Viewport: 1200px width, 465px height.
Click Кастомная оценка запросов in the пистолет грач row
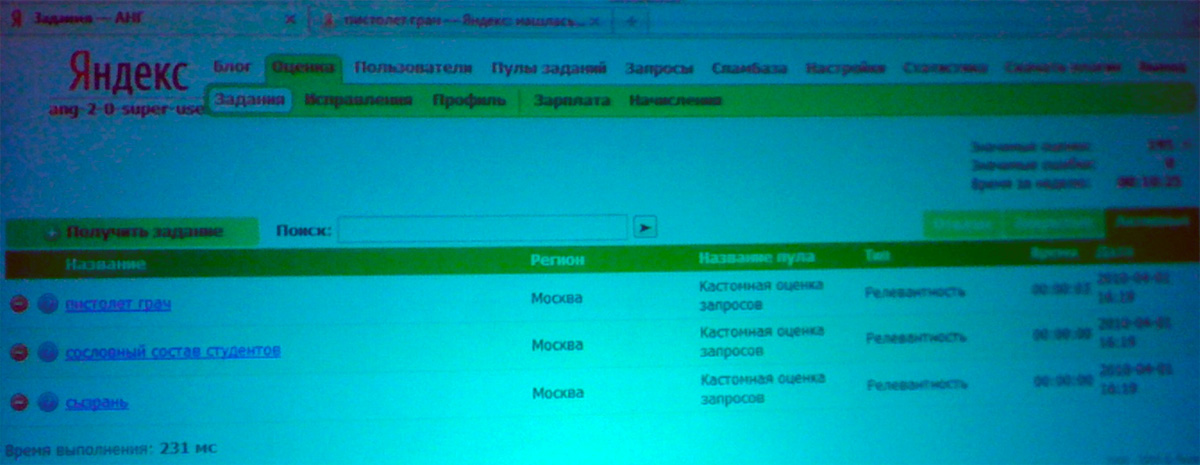point(761,294)
